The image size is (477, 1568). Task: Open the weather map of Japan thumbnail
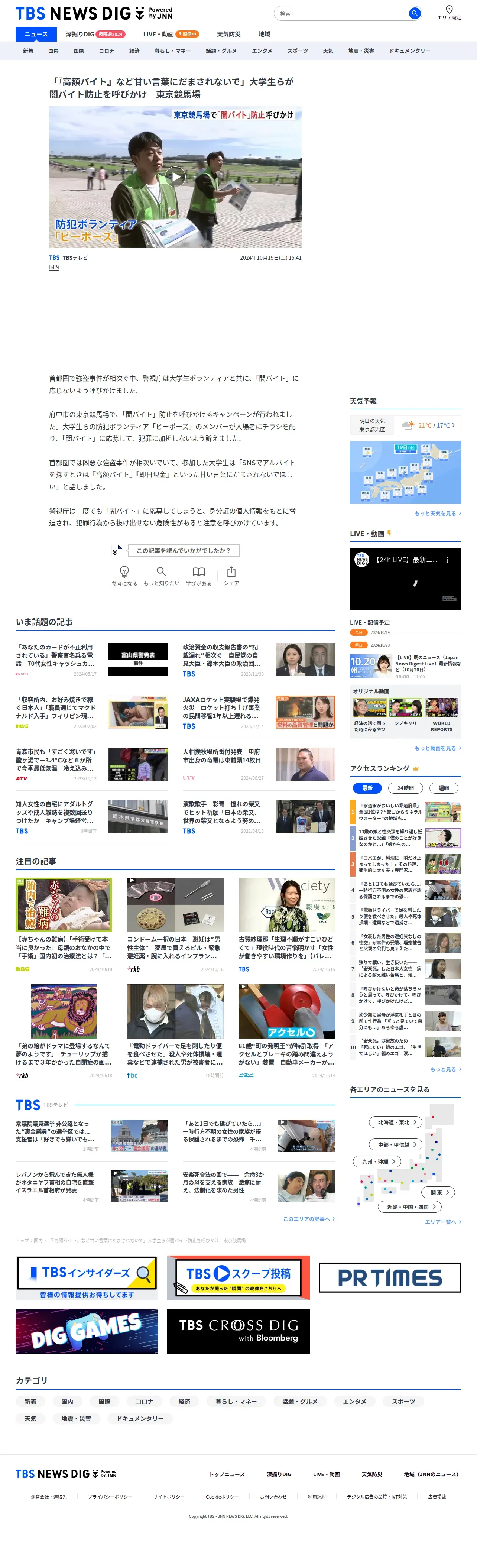(405, 472)
